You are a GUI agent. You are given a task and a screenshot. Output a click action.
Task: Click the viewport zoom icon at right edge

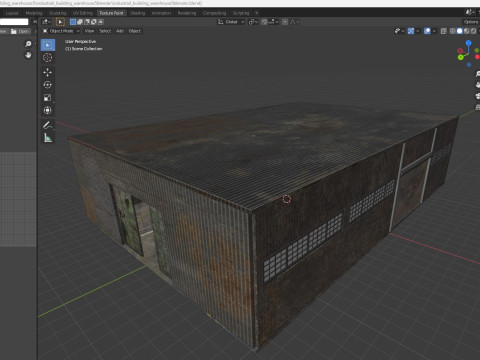click(478, 74)
